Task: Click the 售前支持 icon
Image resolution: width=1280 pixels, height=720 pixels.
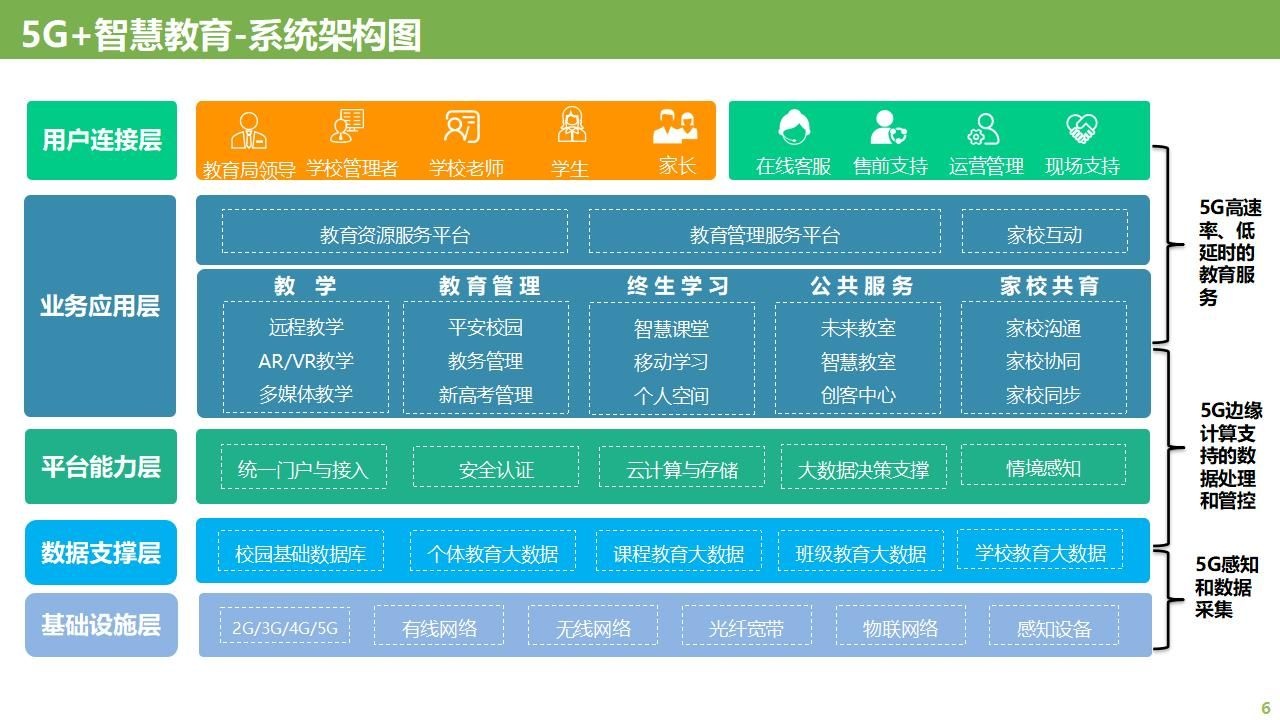Action: coord(889,128)
